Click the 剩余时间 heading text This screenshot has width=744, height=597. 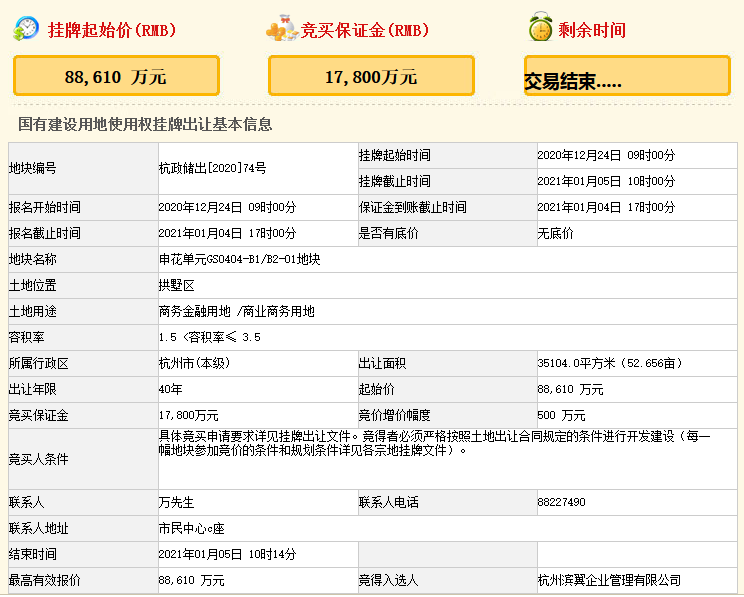pyautogui.click(x=593, y=30)
